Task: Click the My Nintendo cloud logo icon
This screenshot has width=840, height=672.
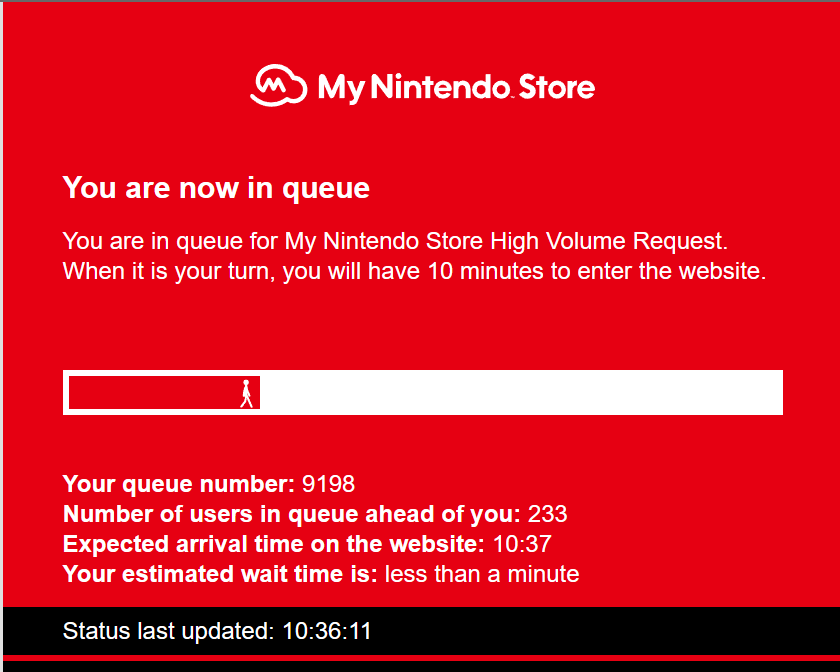Action: pyautogui.click(x=278, y=87)
